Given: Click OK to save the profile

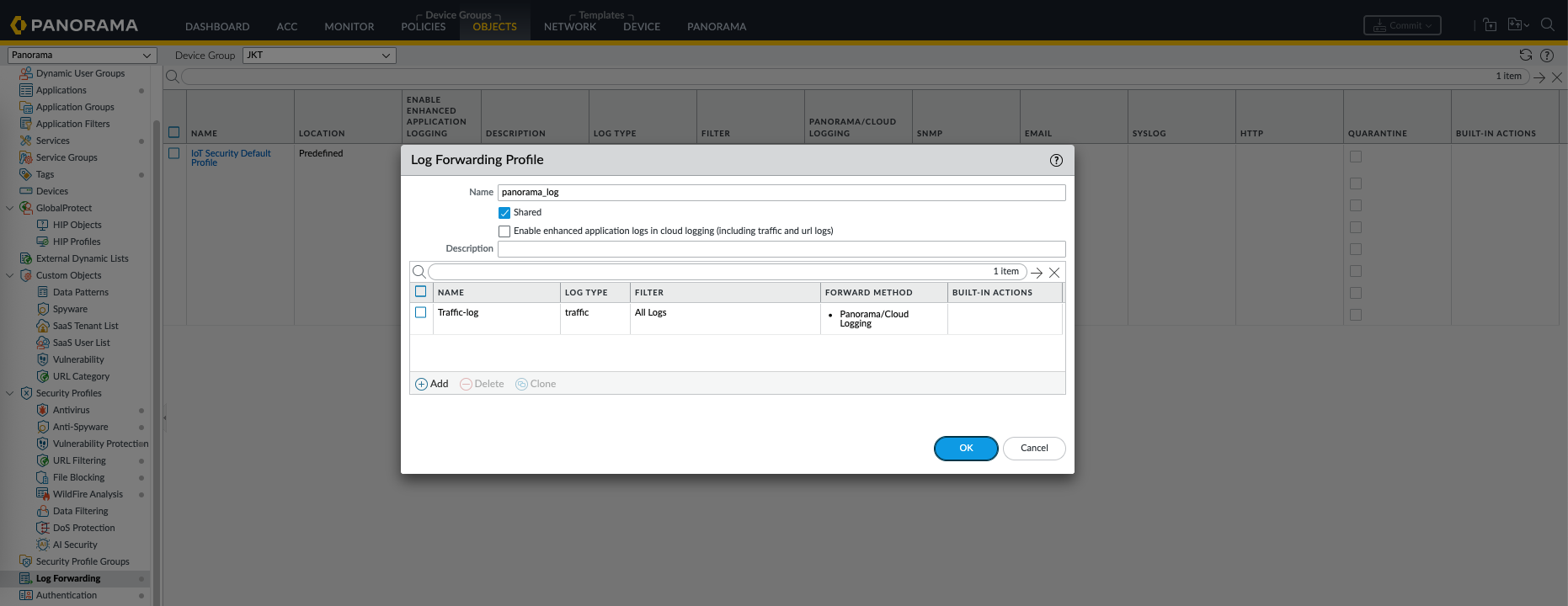Looking at the screenshot, I should (966, 449).
